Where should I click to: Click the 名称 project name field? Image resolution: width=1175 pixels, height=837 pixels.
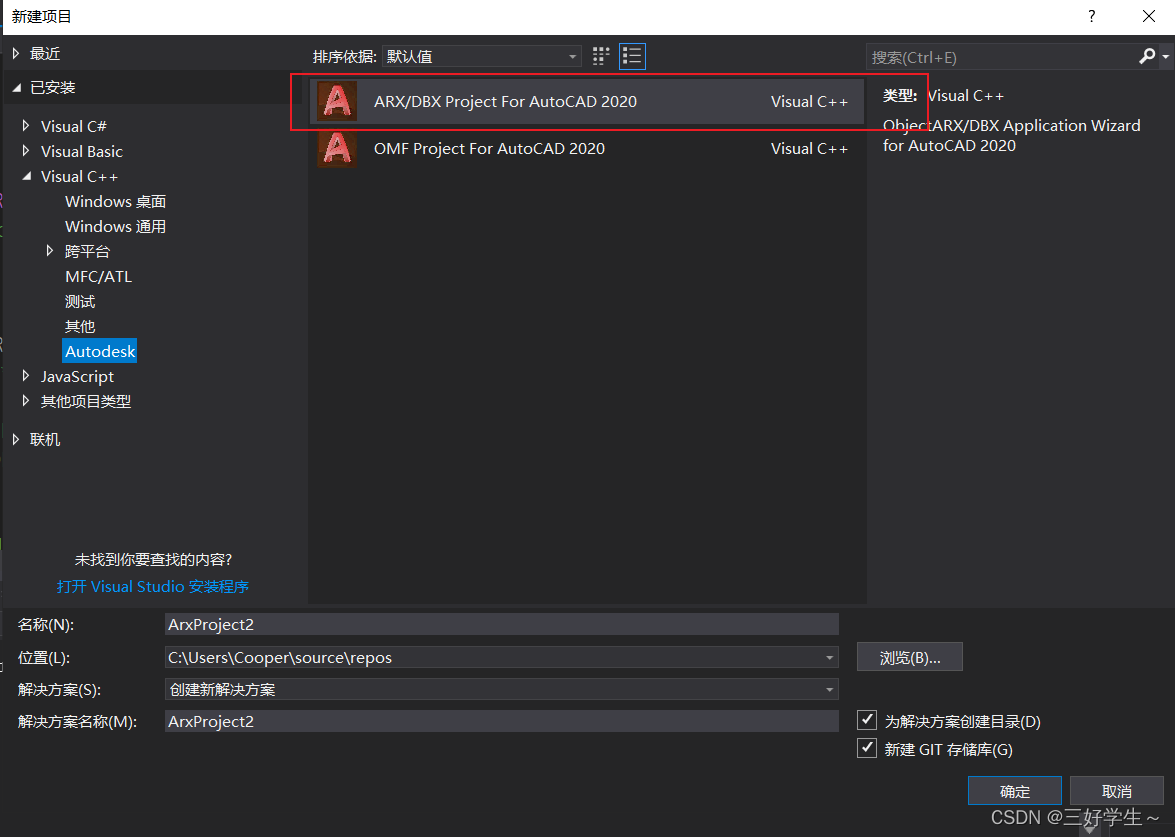[x=500, y=624]
